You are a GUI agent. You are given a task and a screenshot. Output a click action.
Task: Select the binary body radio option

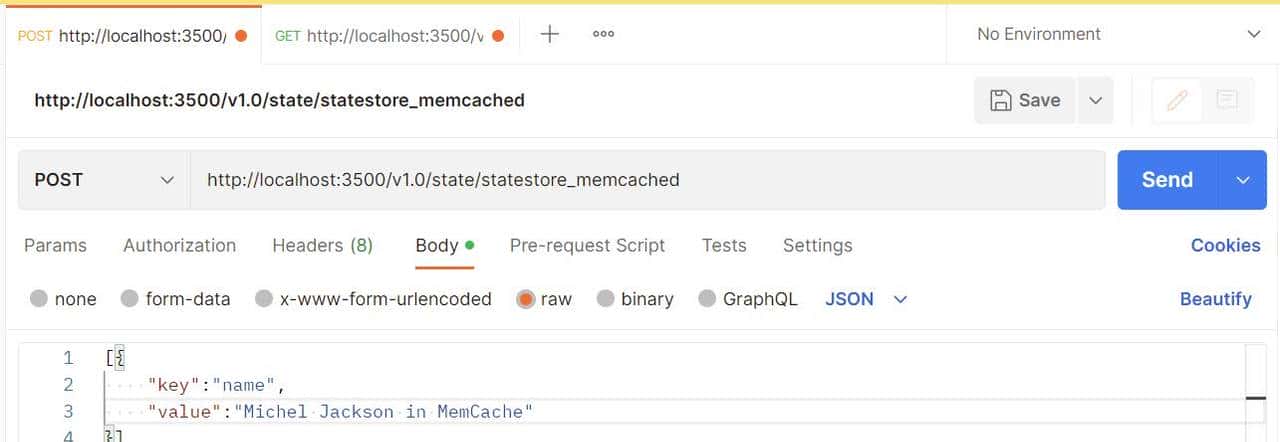pyautogui.click(x=605, y=299)
